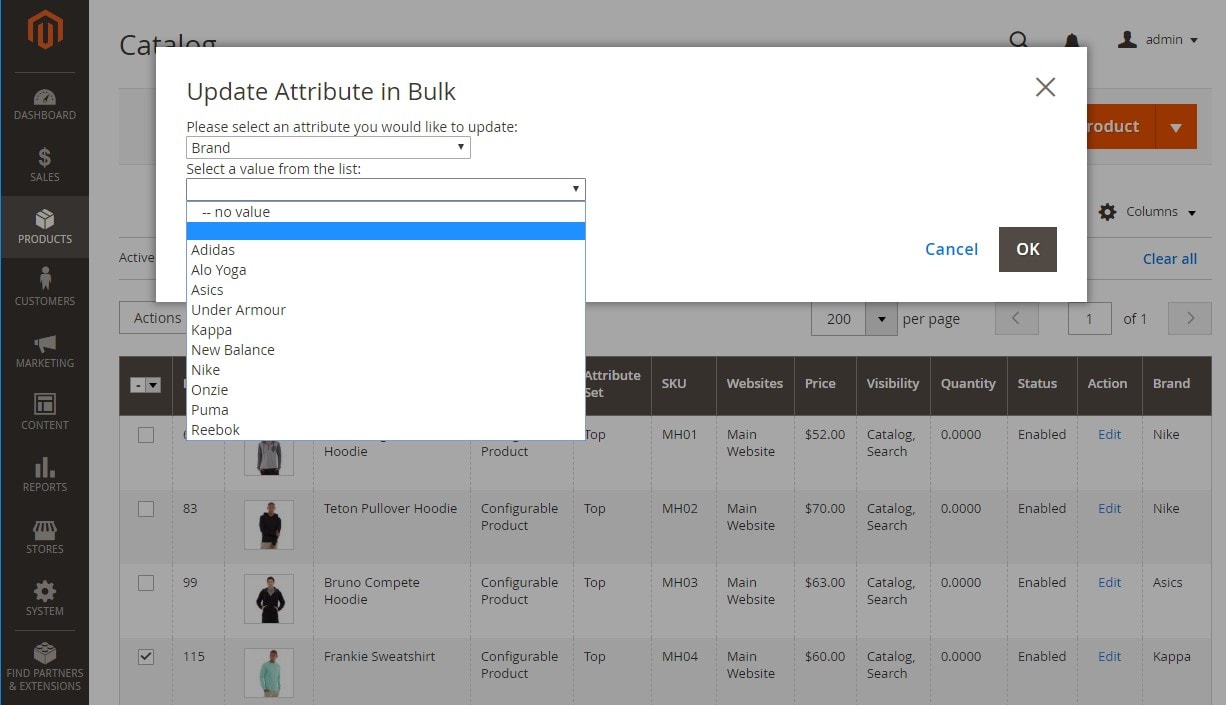Open the Content sidebar menu
Image resolution: width=1226 pixels, height=705 pixels.
[45, 413]
